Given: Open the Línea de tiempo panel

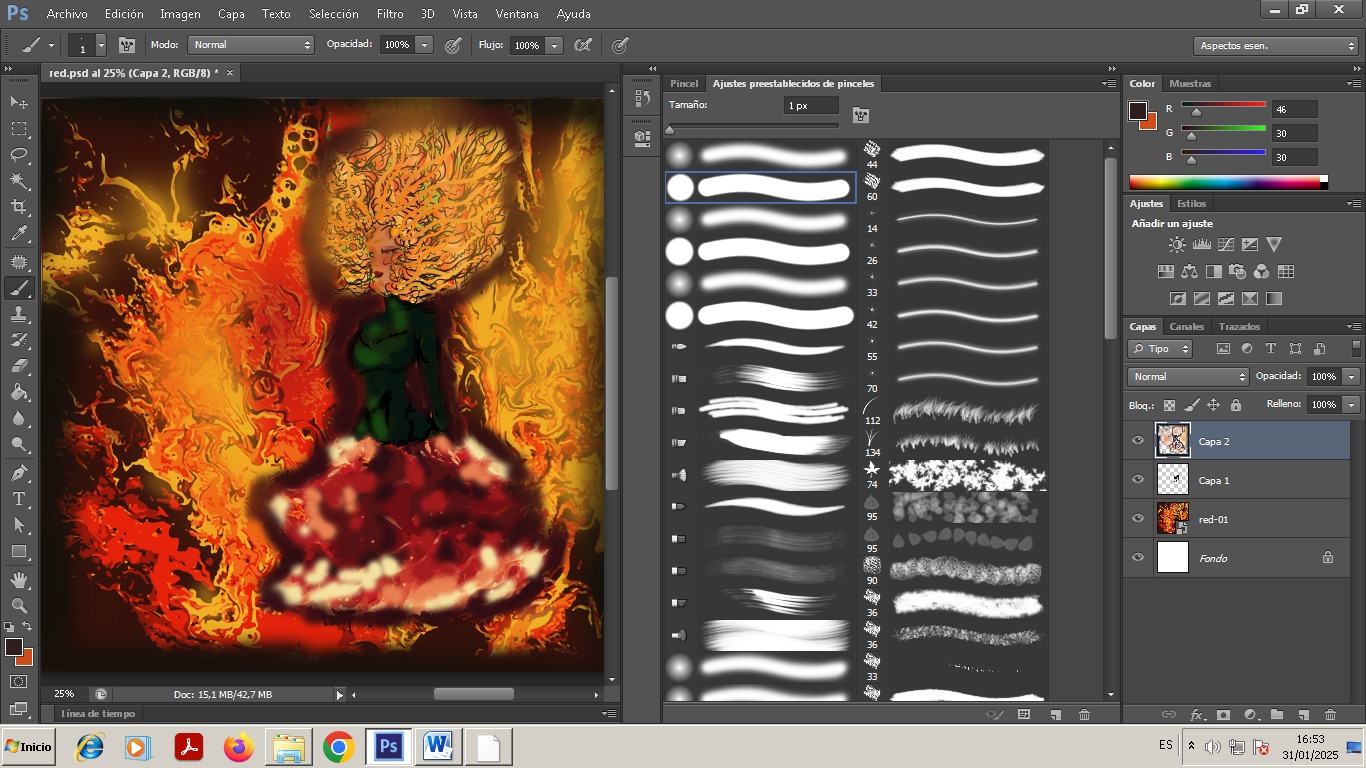Looking at the screenshot, I should [98, 714].
